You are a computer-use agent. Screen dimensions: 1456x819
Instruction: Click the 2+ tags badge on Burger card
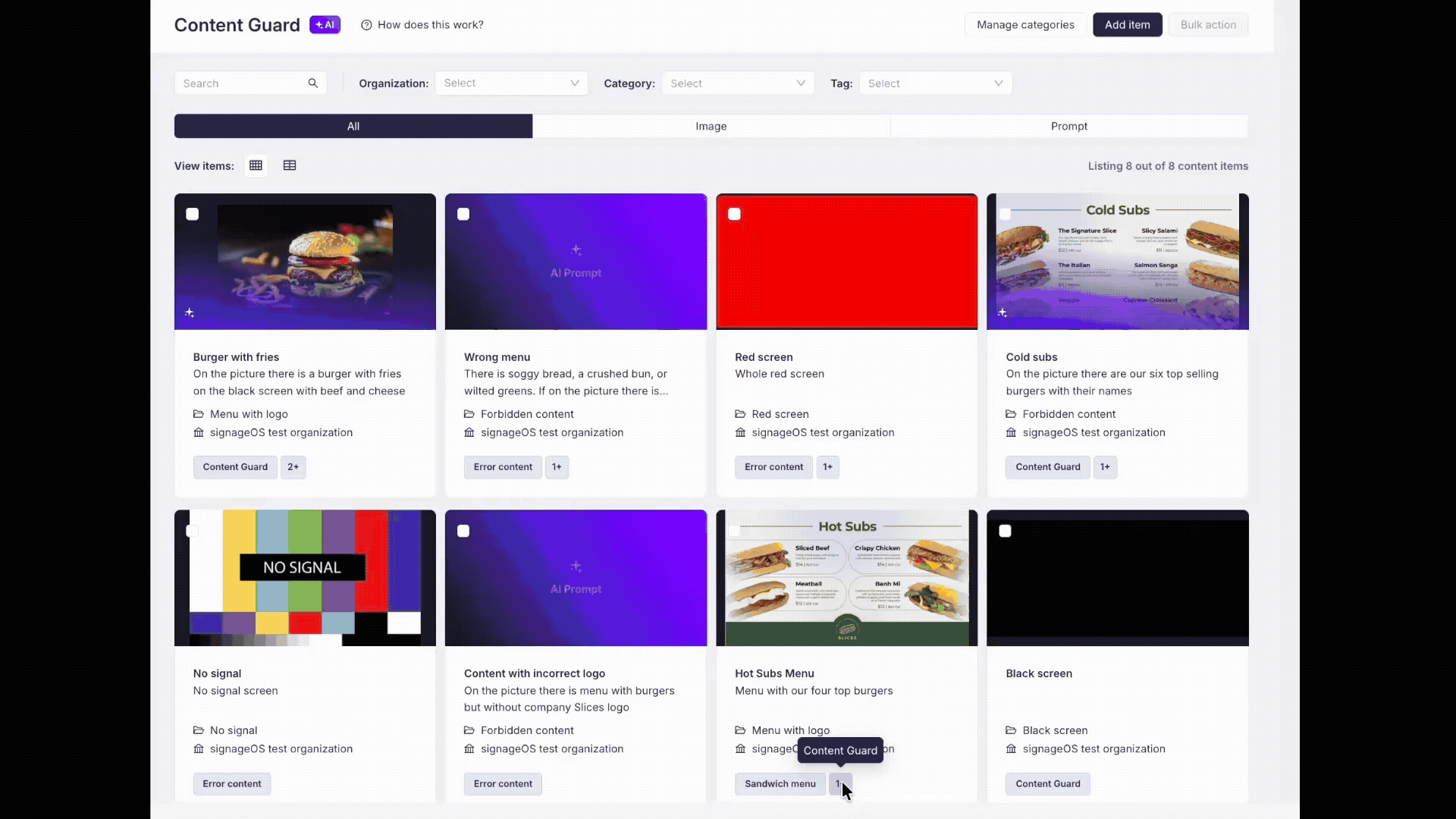293,467
